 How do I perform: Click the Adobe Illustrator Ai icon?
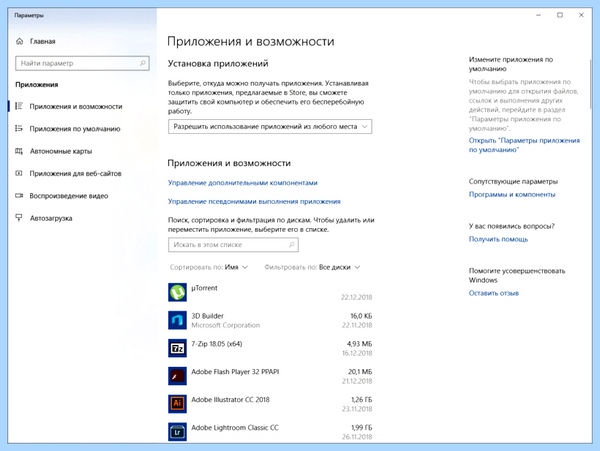tap(177, 404)
